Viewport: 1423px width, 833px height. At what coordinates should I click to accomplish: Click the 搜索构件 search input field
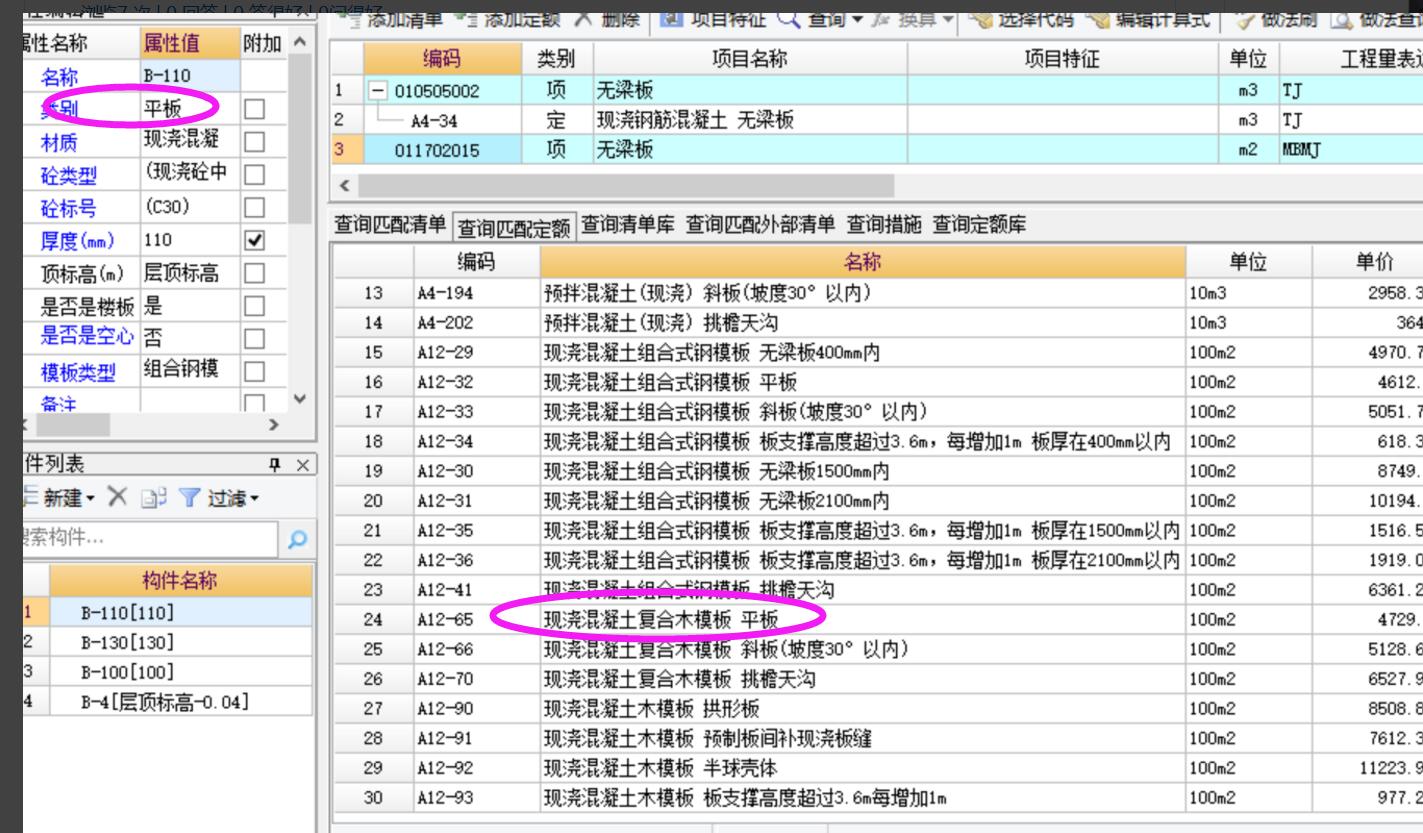pyautogui.click(x=149, y=540)
